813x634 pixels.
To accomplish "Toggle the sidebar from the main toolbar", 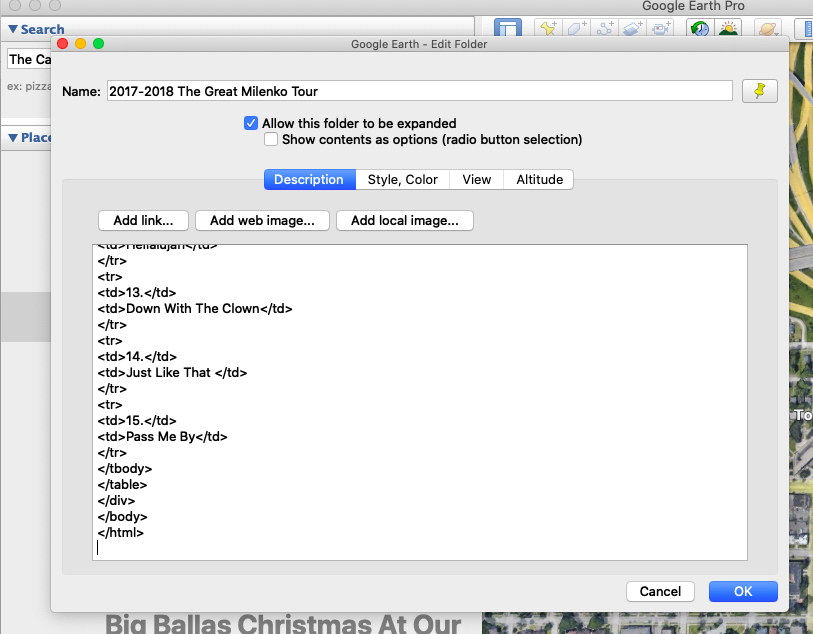I will (508, 27).
